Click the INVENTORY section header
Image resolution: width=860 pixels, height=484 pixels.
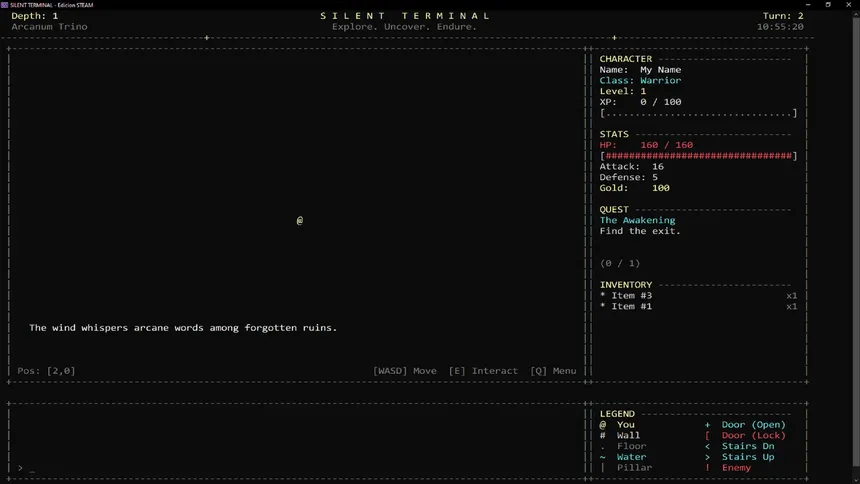click(x=626, y=285)
